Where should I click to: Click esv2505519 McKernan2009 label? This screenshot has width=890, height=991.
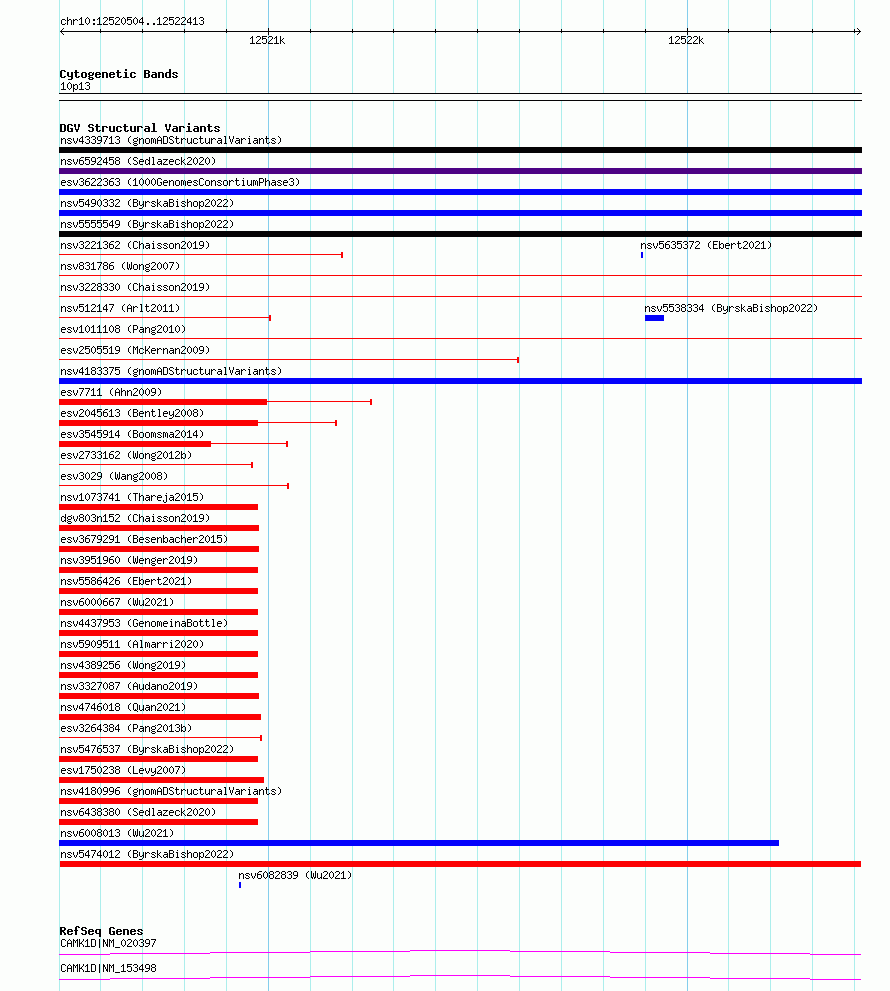(135, 350)
